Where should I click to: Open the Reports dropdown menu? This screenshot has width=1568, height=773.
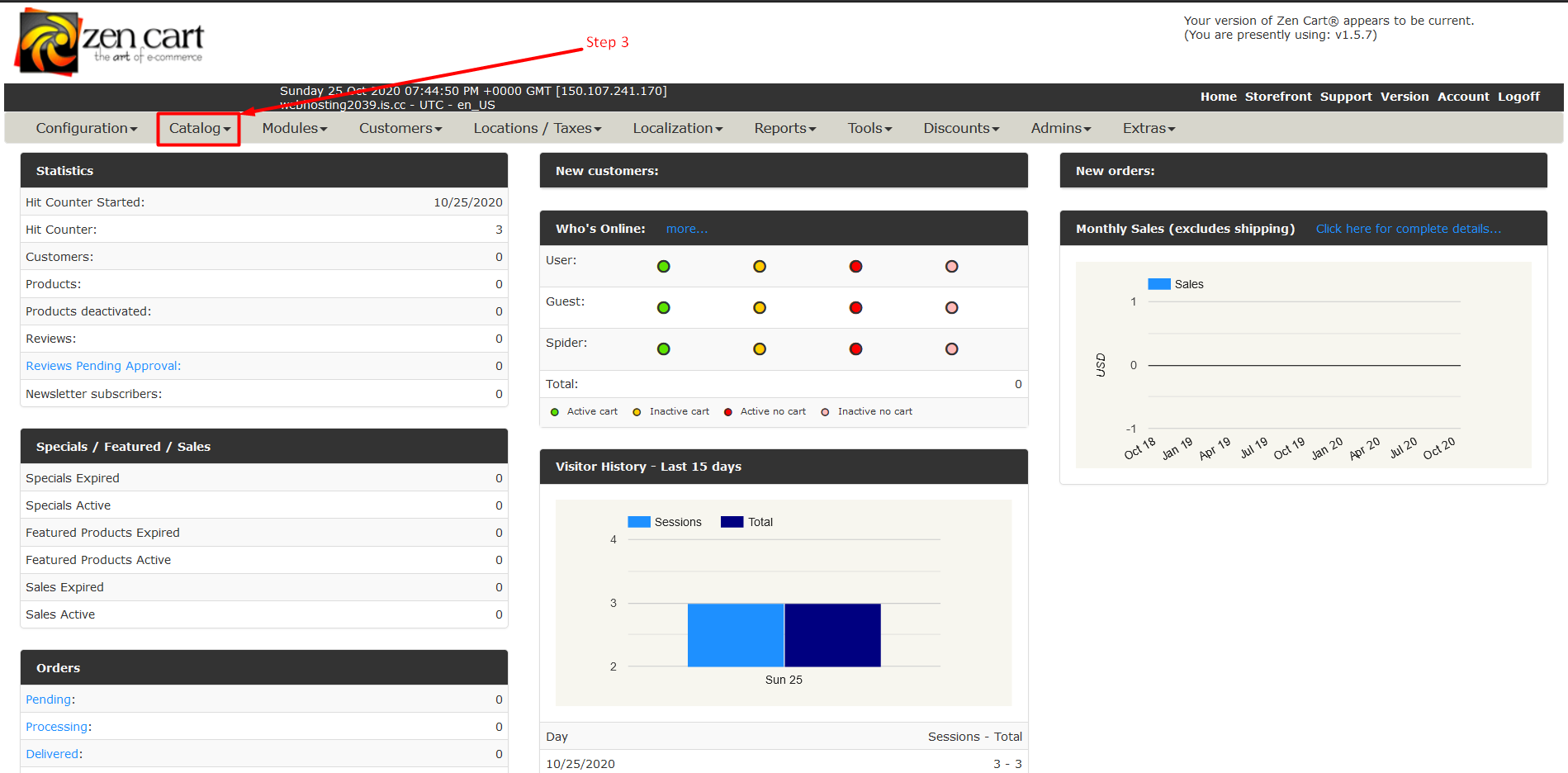(785, 128)
